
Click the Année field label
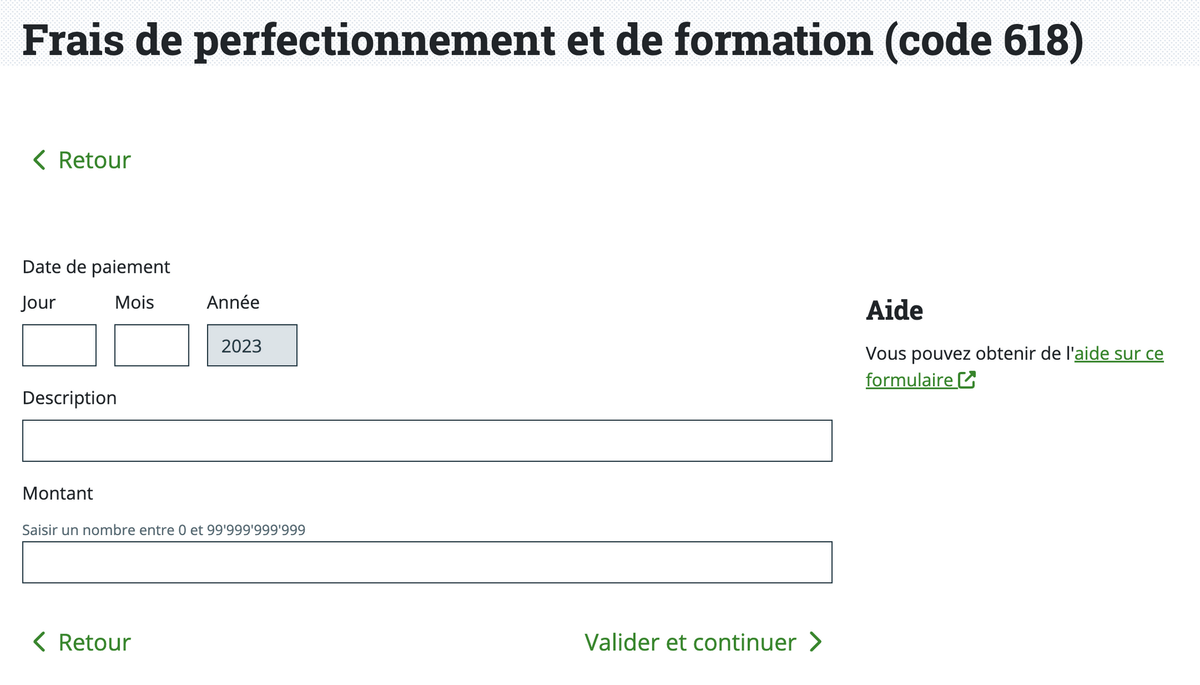[x=233, y=302]
